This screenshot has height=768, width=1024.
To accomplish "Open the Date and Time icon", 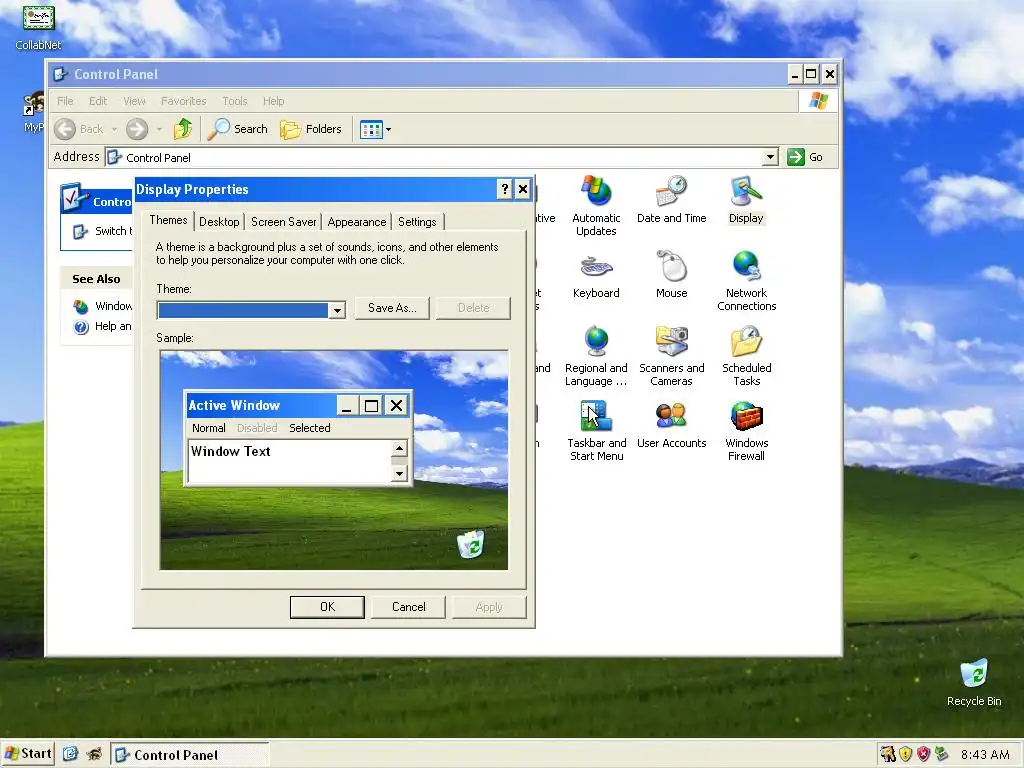I will coord(671,200).
